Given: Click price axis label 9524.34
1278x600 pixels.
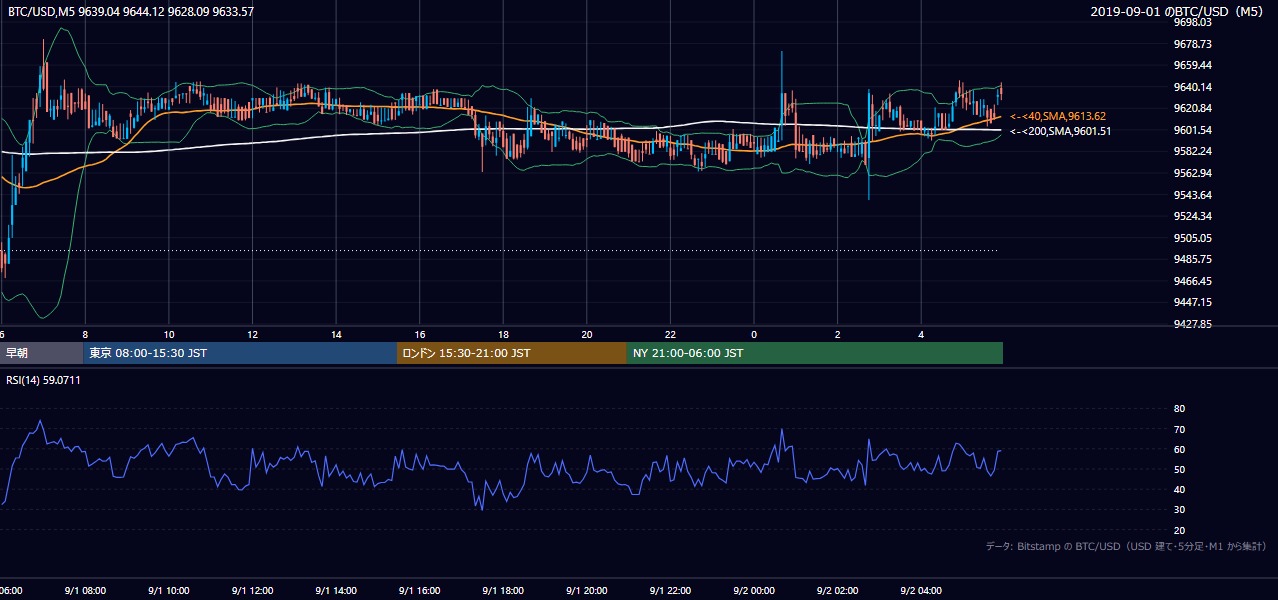Looking at the screenshot, I should [x=1193, y=216].
